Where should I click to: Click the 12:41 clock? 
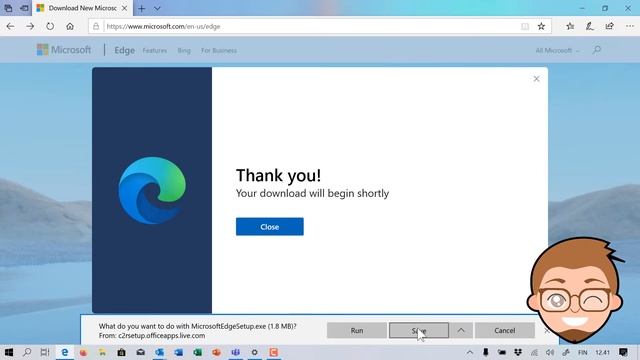tap(602, 352)
